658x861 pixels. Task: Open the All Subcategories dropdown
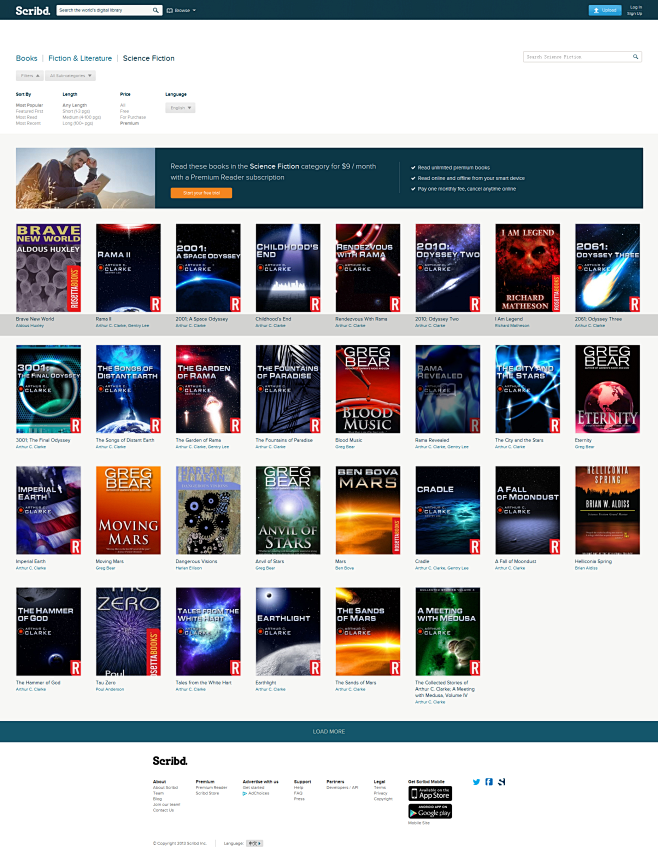point(70,76)
